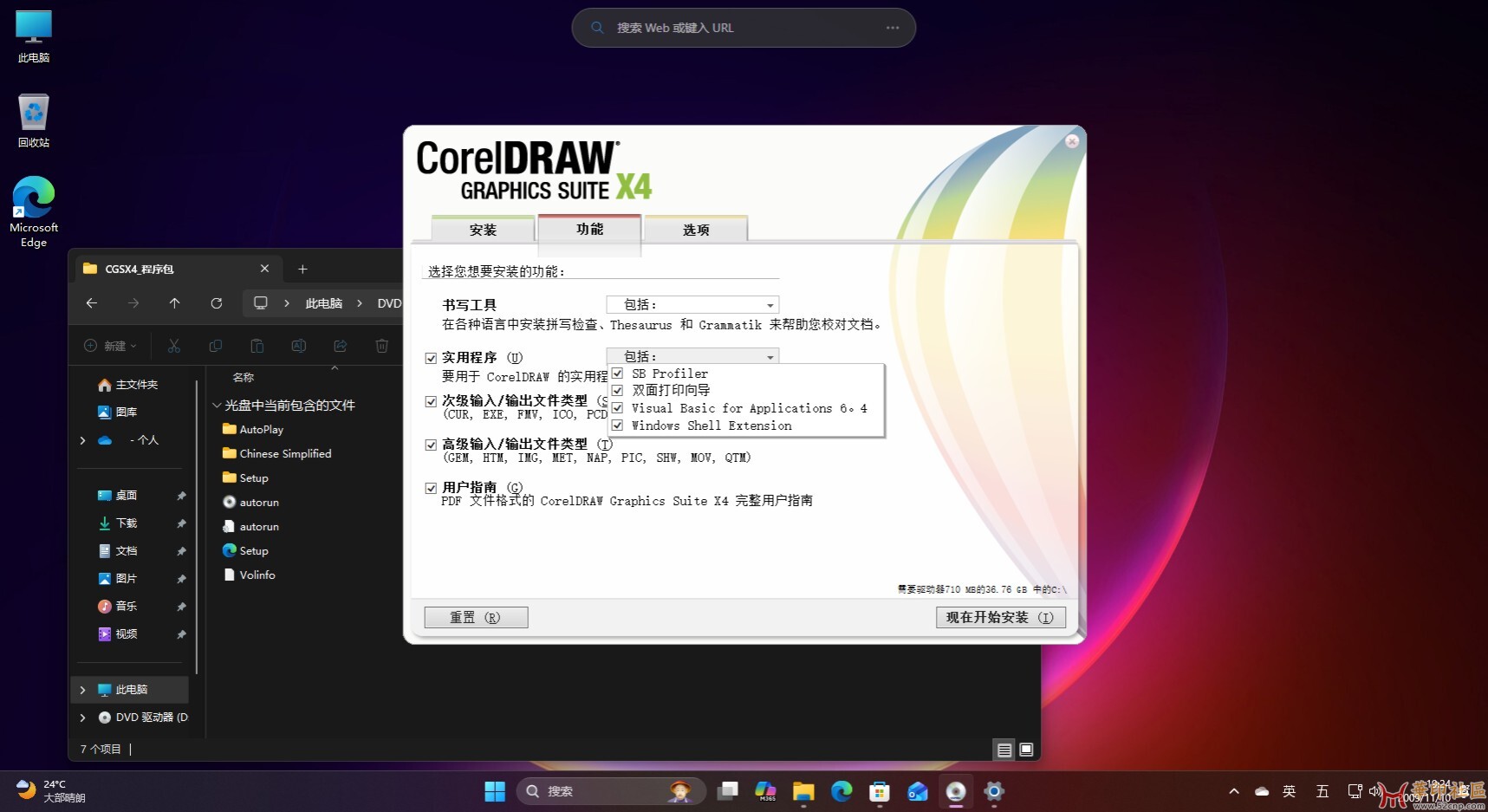The image size is (1488, 812).
Task: Click the Paste icon in the toolbar
Action: [x=257, y=346]
